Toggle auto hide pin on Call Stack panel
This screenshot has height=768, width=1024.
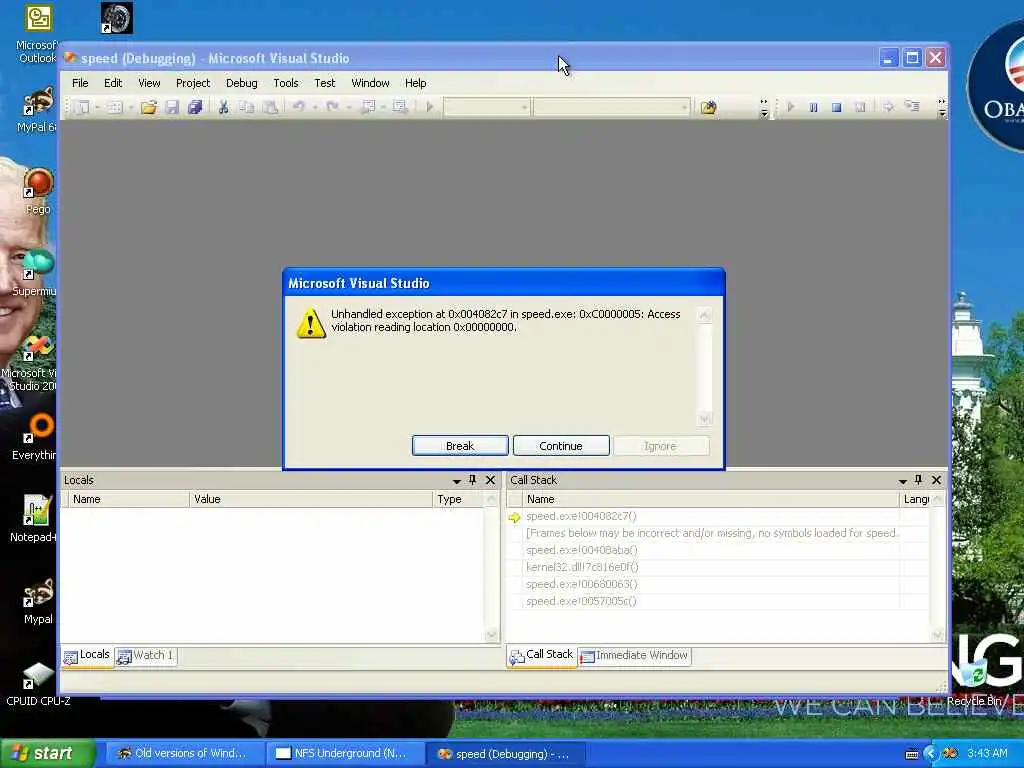(919, 480)
